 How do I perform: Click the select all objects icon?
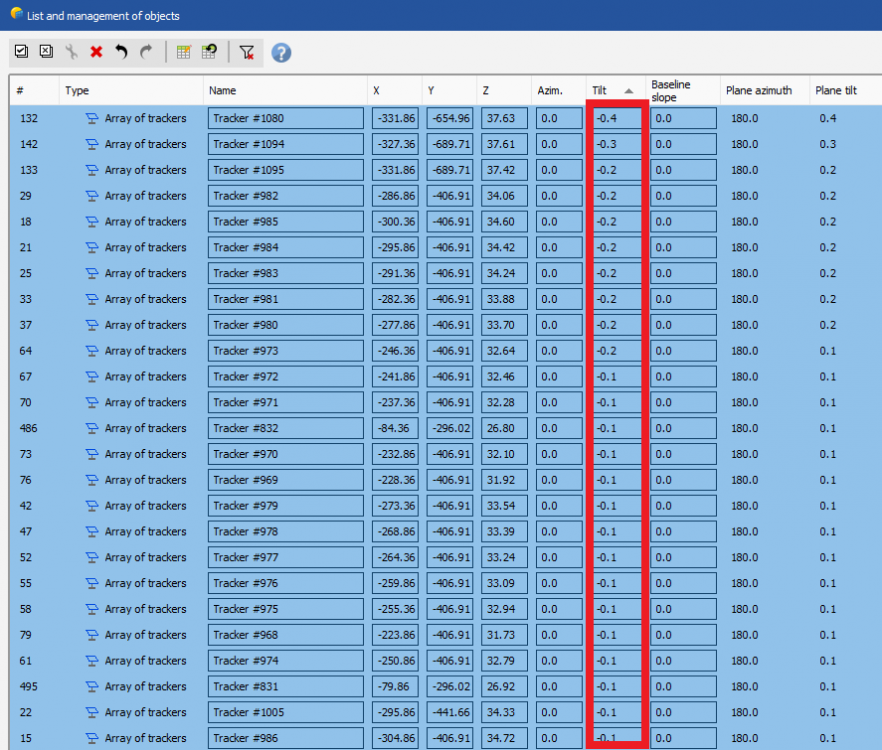(x=21, y=52)
